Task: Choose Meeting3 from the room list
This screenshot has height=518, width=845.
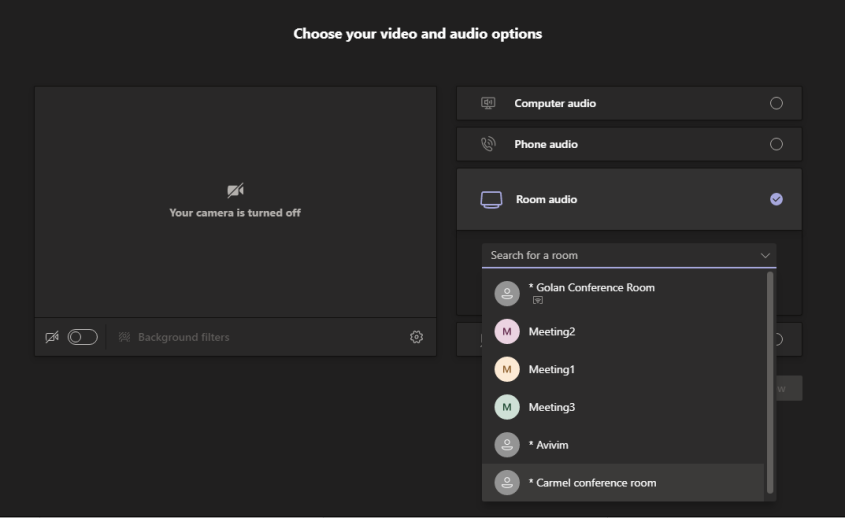Action: pyautogui.click(x=552, y=408)
